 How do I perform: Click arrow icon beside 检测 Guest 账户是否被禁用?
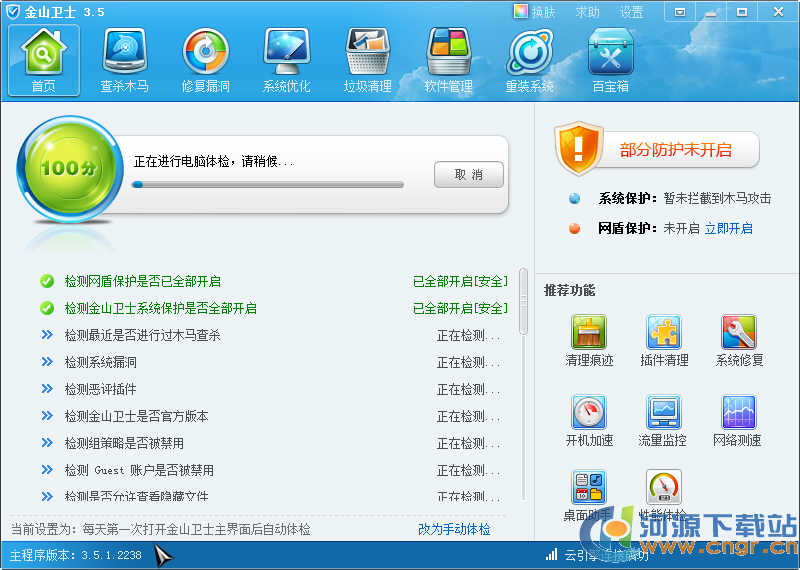coord(47,469)
